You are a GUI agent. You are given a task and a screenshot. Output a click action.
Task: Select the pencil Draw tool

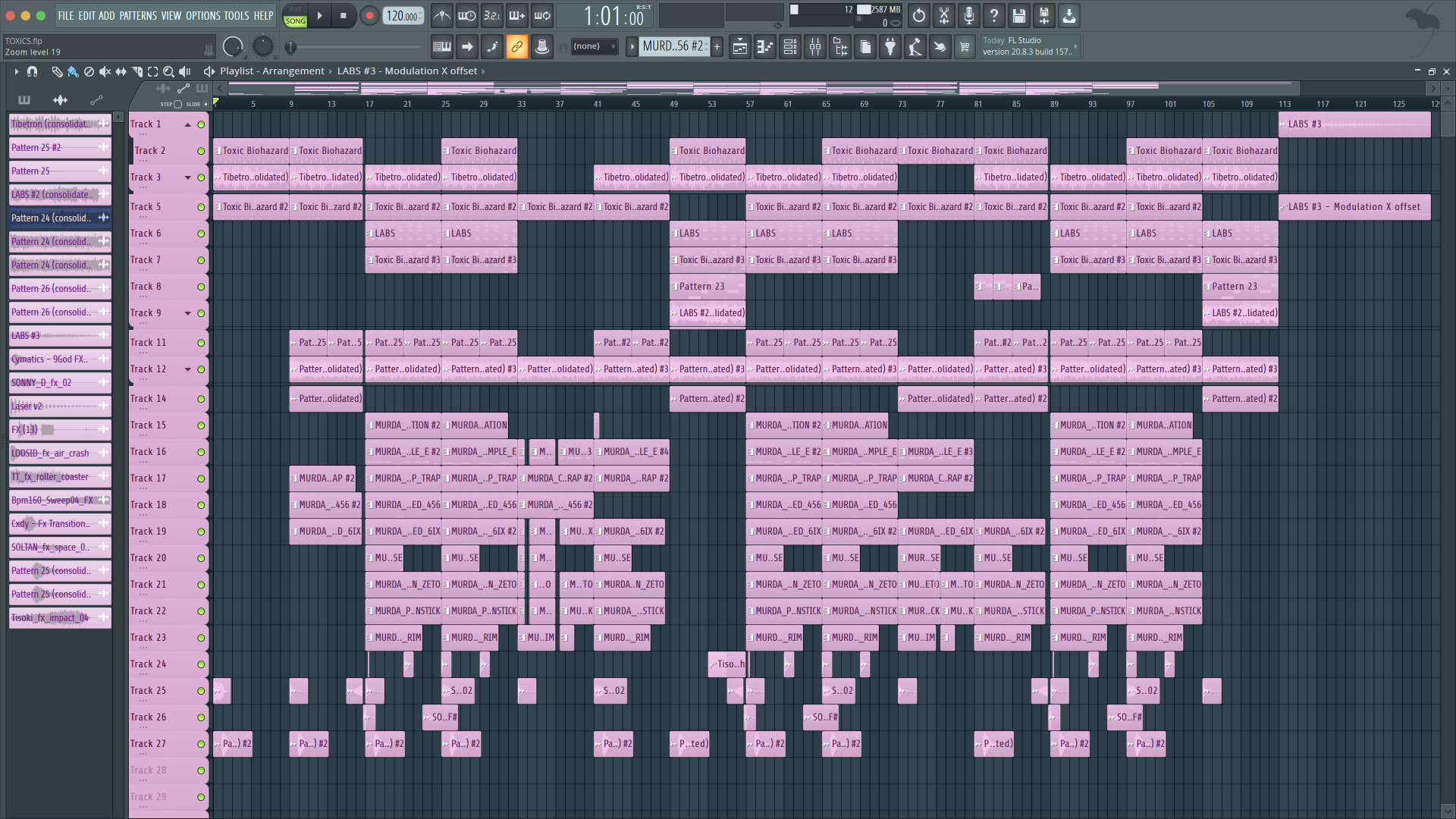[x=57, y=71]
